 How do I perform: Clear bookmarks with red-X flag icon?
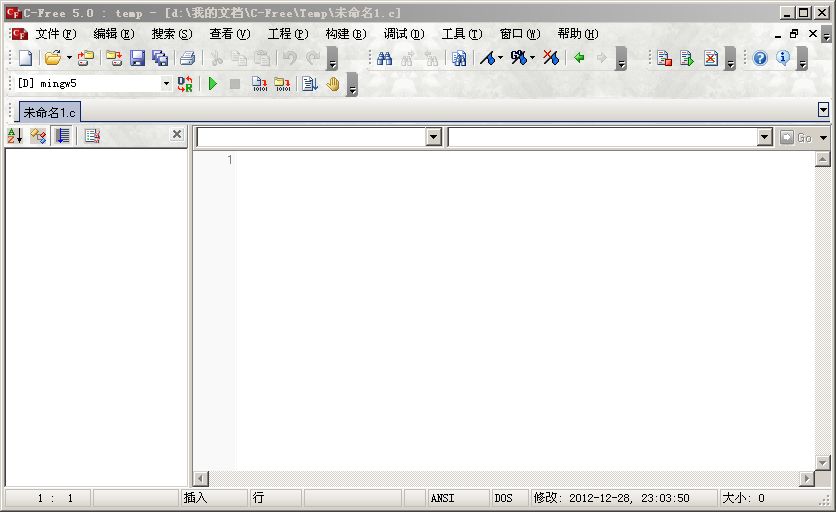pos(551,58)
